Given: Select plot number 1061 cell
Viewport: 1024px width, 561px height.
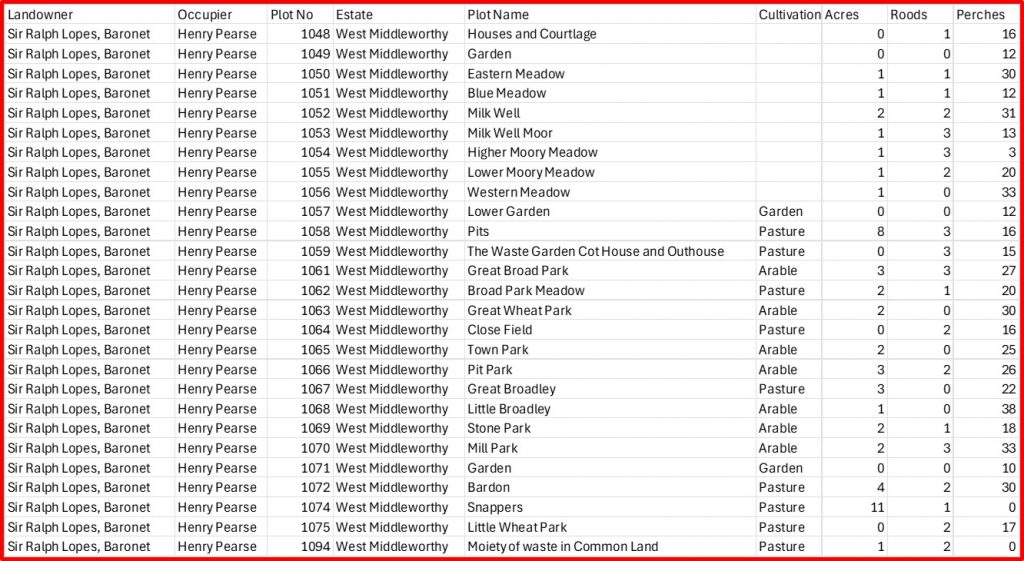Looking at the screenshot, I should point(300,270).
